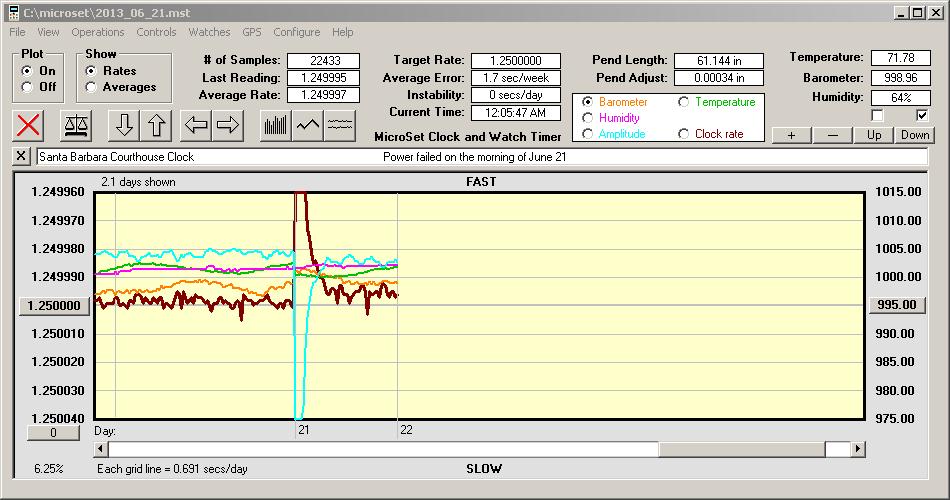Image resolution: width=950 pixels, height=500 pixels.
Task: Open the GPS menu
Action: [252, 32]
